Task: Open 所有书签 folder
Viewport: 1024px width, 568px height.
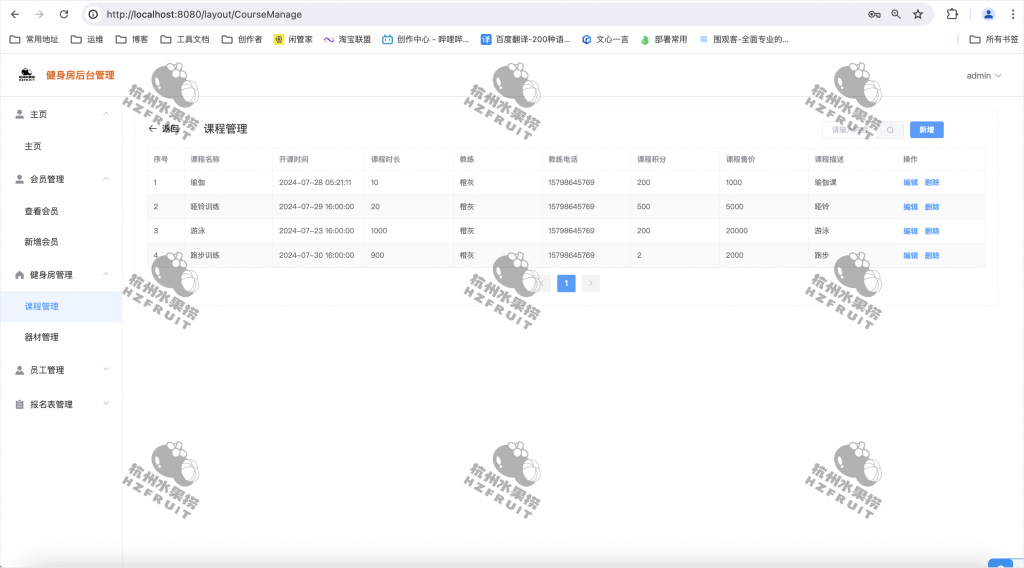Action: [994, 39]
